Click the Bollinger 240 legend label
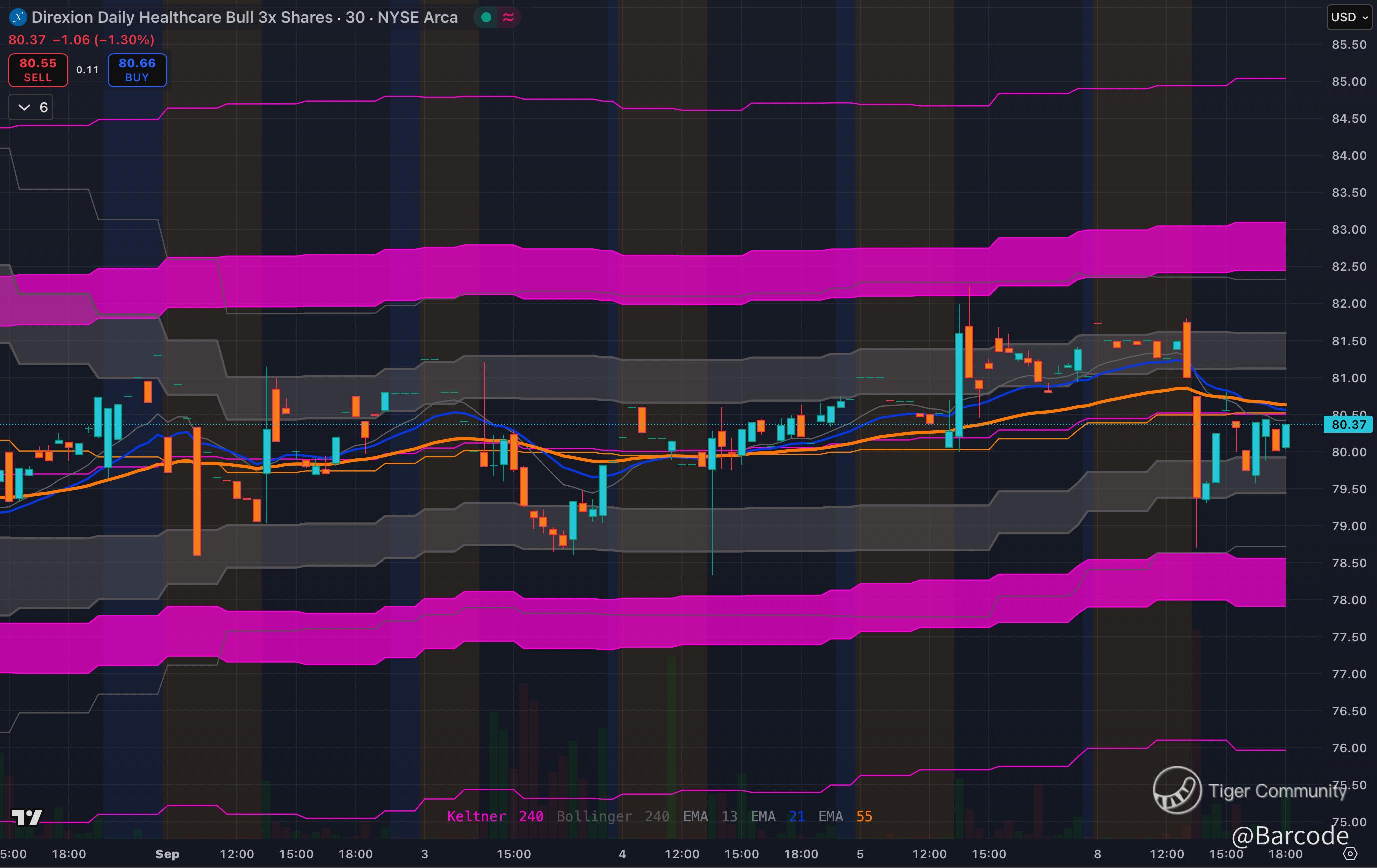Image resolution: width=1377 pixels, height=868 pixels. [x=612, y=816]
